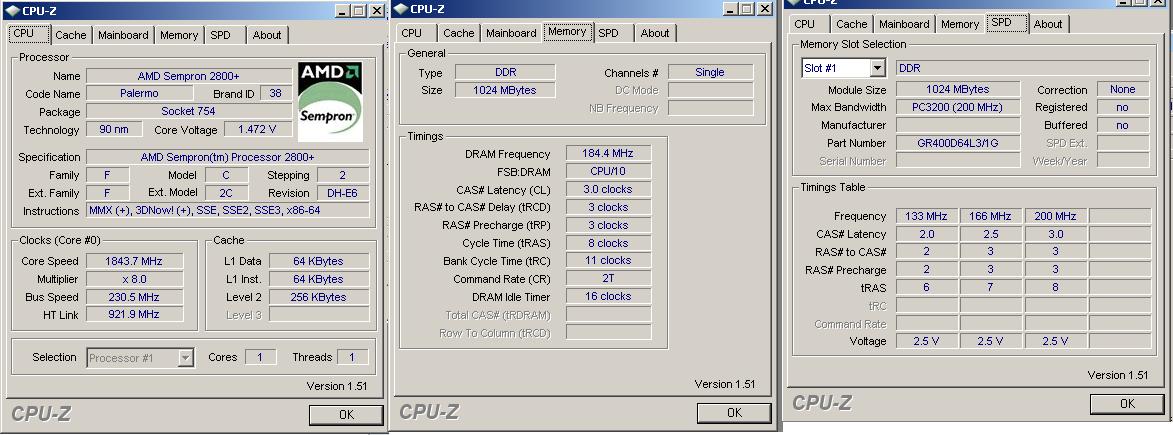The height and width of the screenshot is (435, 1173).
Task: Click the Part Number value GR400D64L3/1G
Action: click(x=958, y=143)
